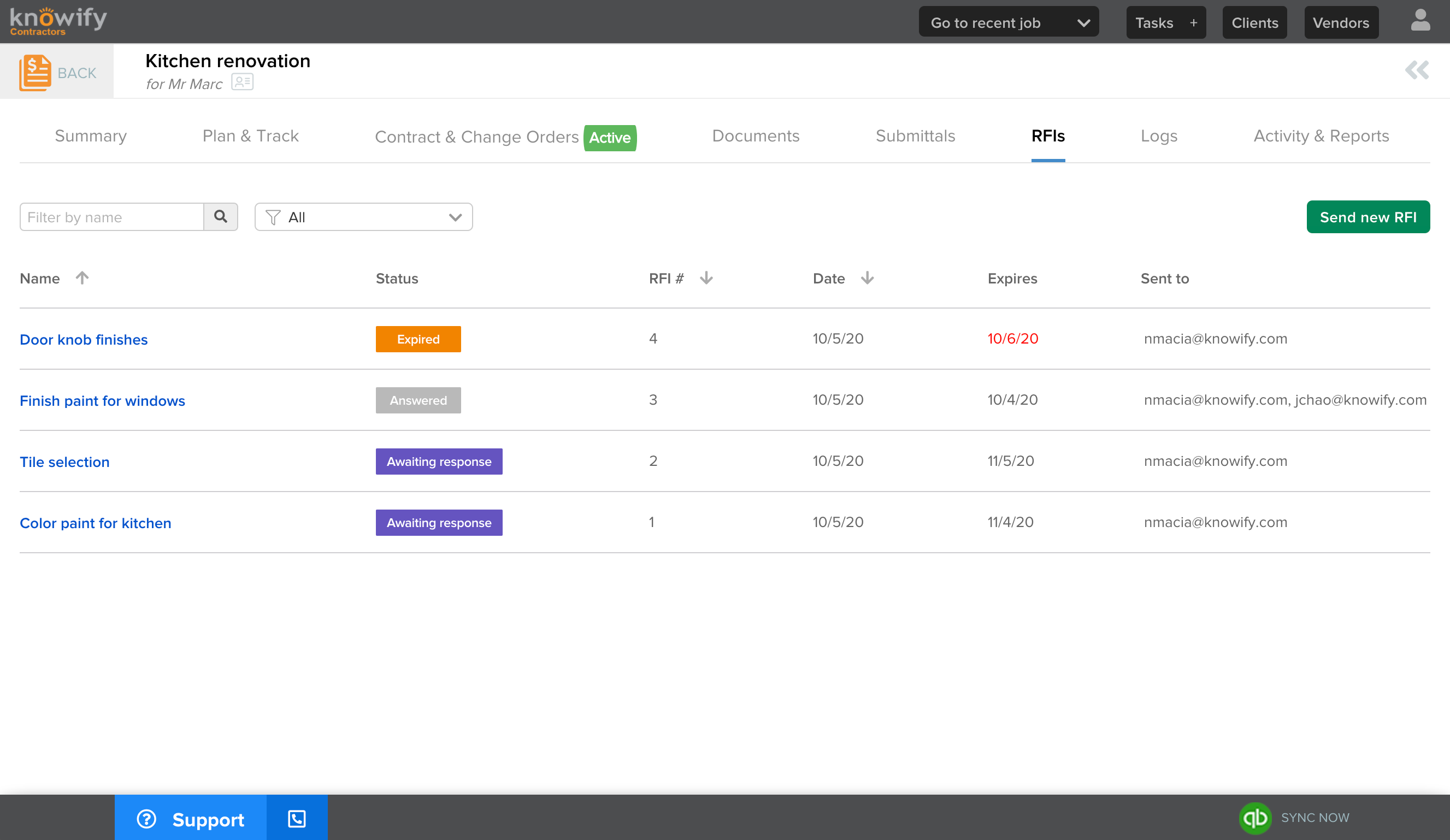
Task: Click the Support button
Action: 191,818
